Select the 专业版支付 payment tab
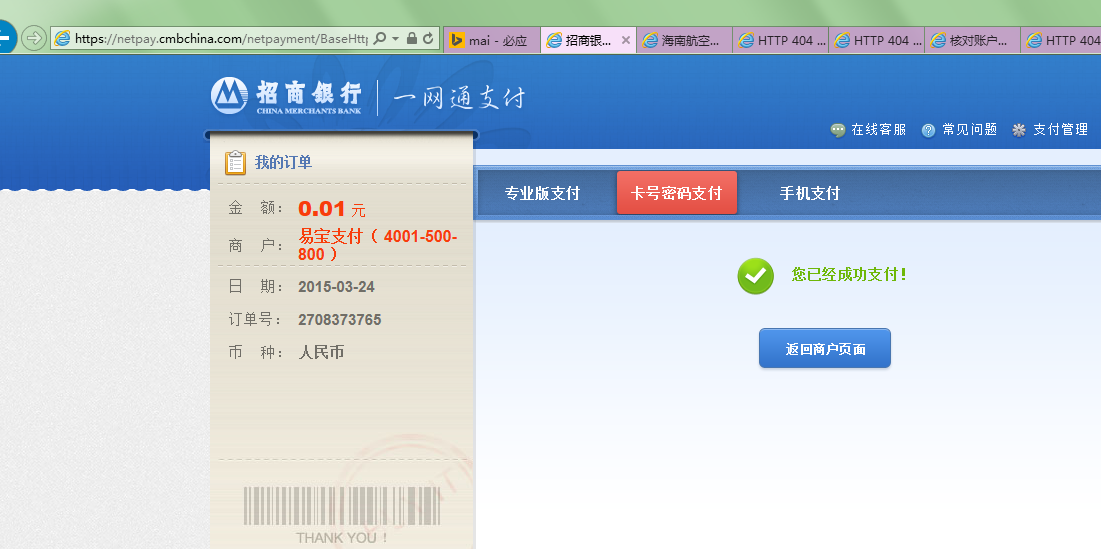 542,193
